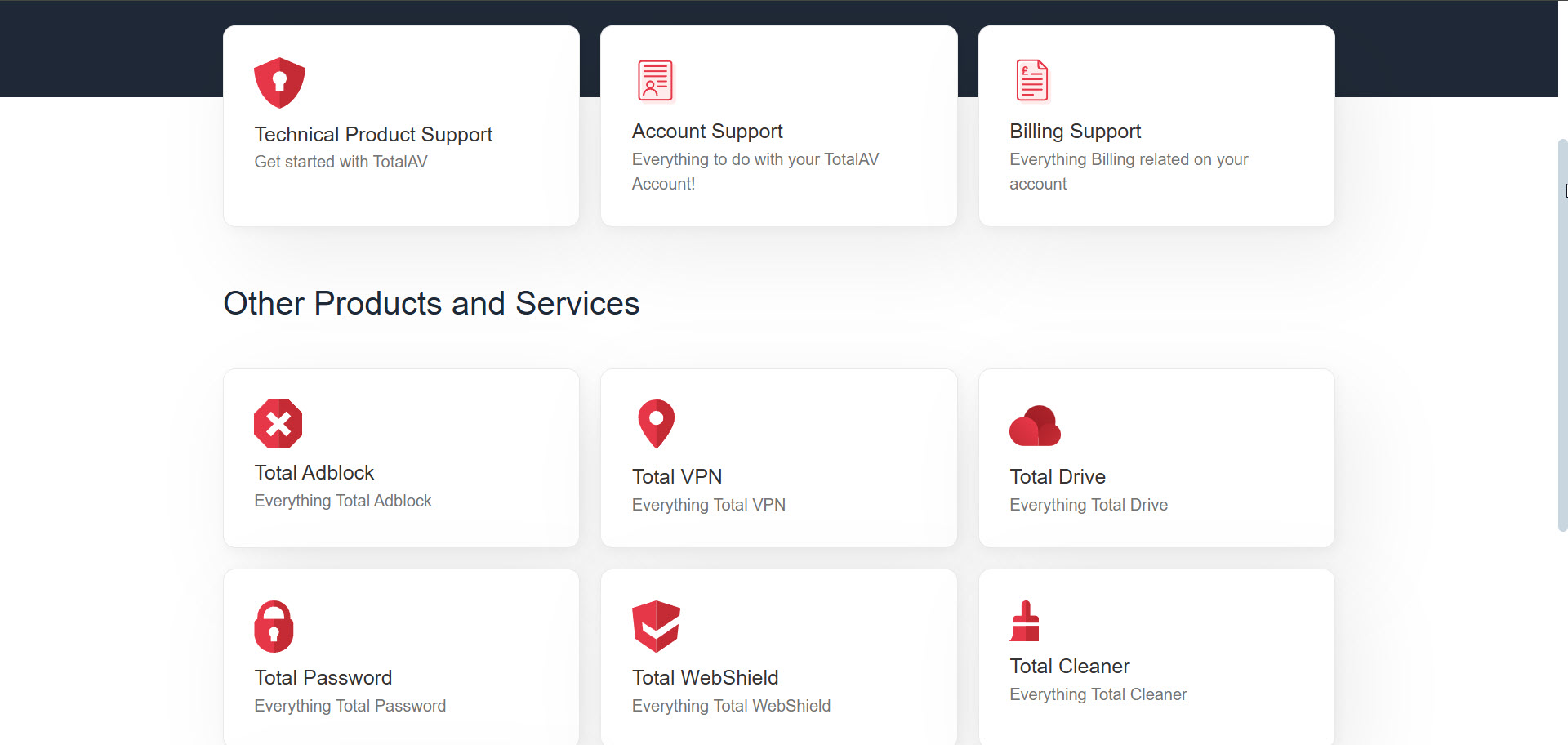Screen dimensions: 1568x745
Task: Open the Billing Support title link
Action: pos(1075,131)
